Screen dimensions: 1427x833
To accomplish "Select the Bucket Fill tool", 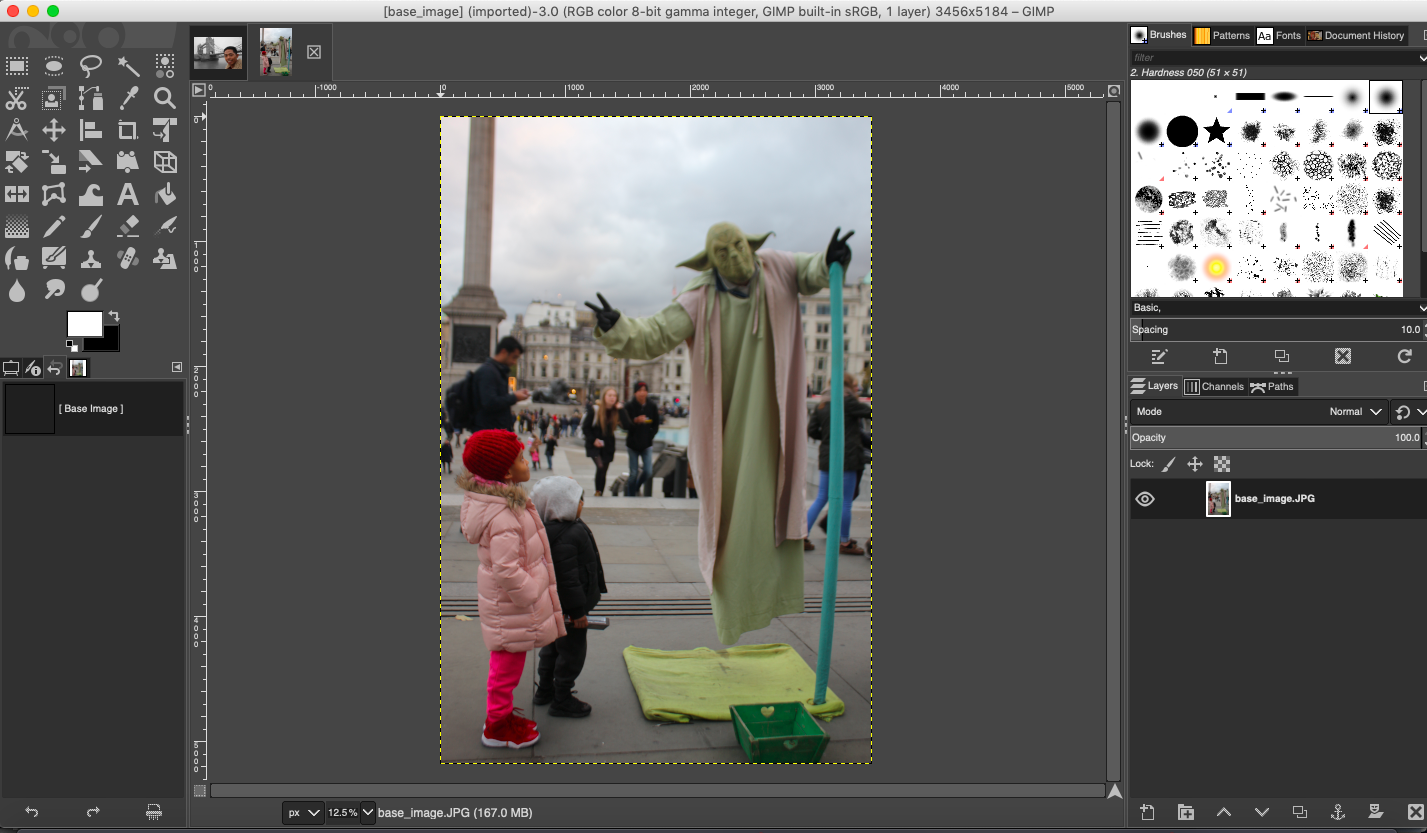I will coord(165,194).
